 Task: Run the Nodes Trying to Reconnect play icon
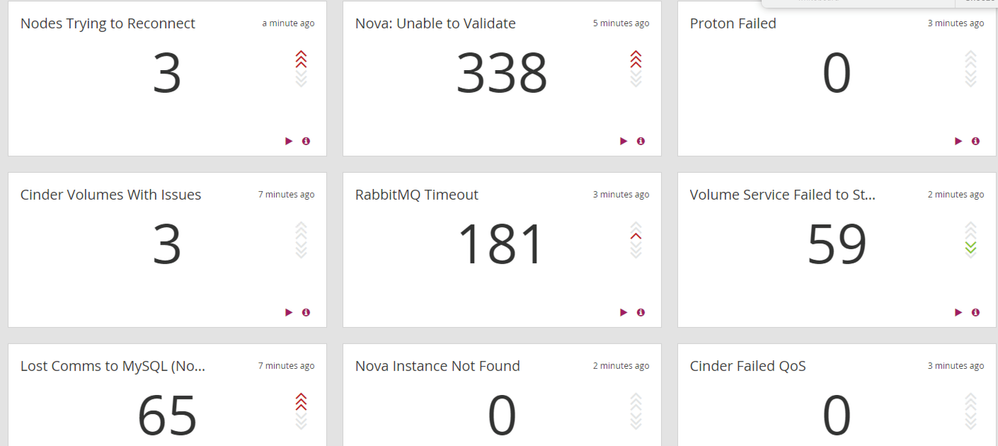[x=289, y=141]
